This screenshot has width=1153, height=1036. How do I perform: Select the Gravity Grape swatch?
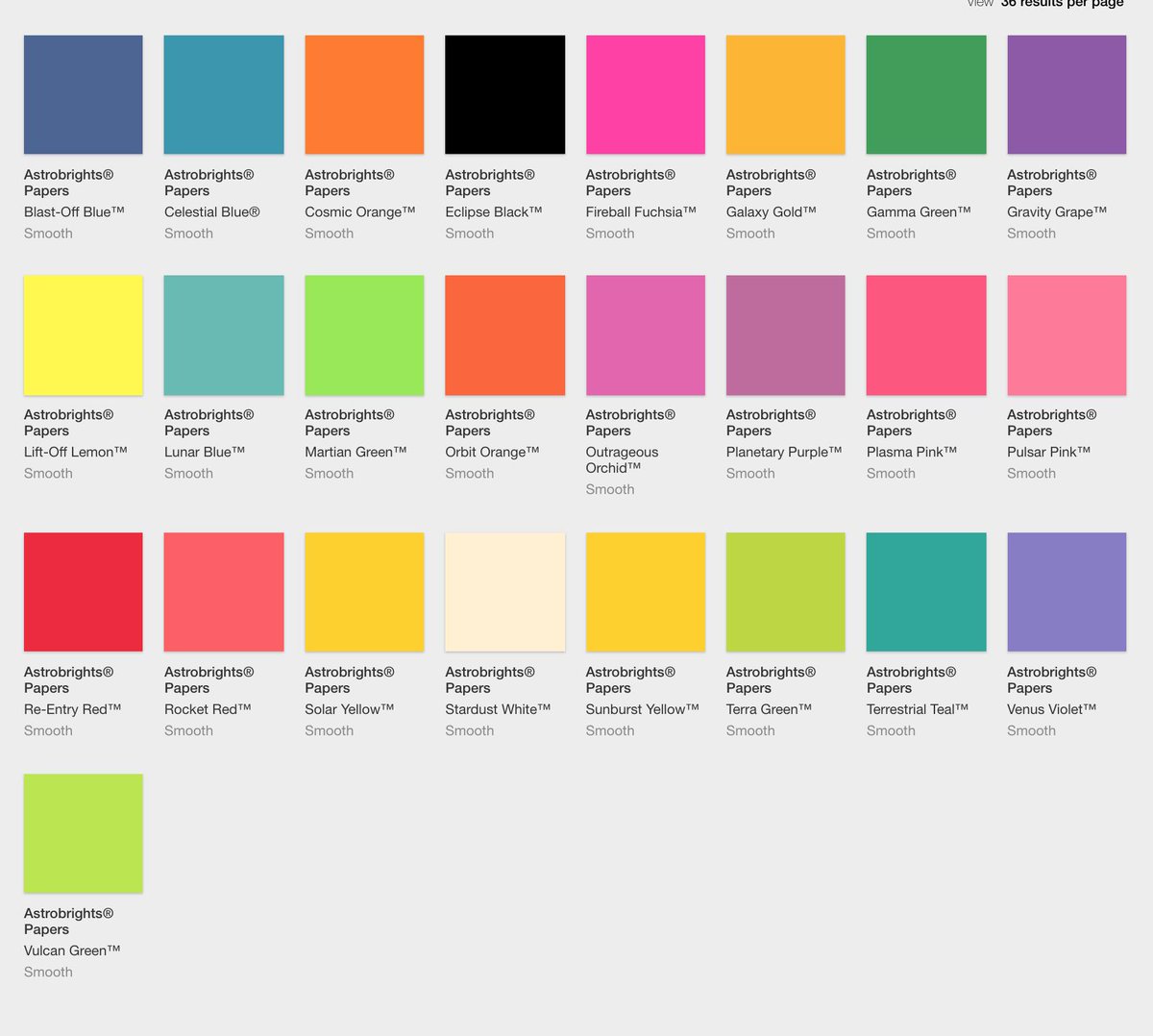(x=1067, y=95)
